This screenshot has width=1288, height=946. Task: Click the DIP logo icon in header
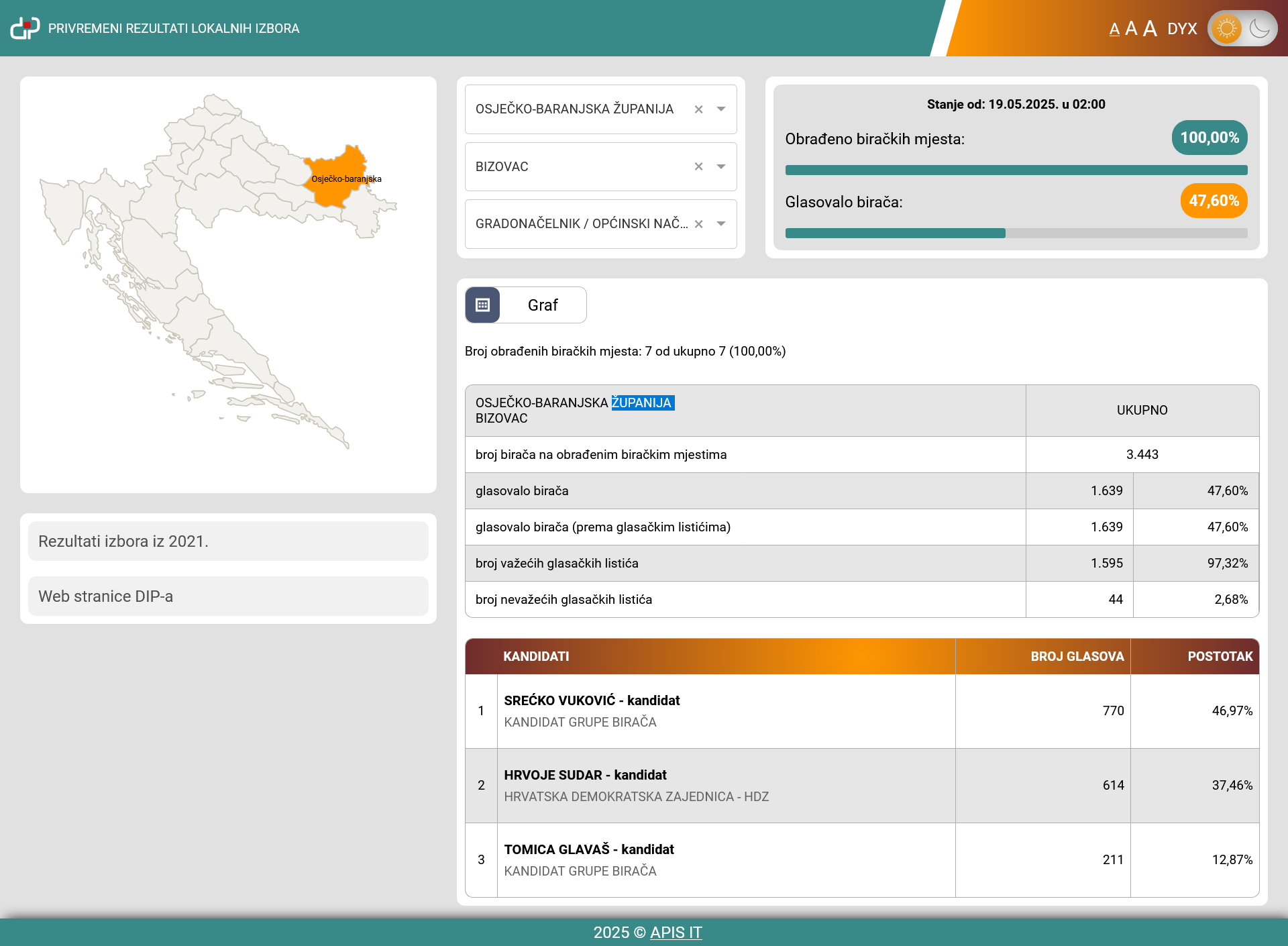coord(25,28)
